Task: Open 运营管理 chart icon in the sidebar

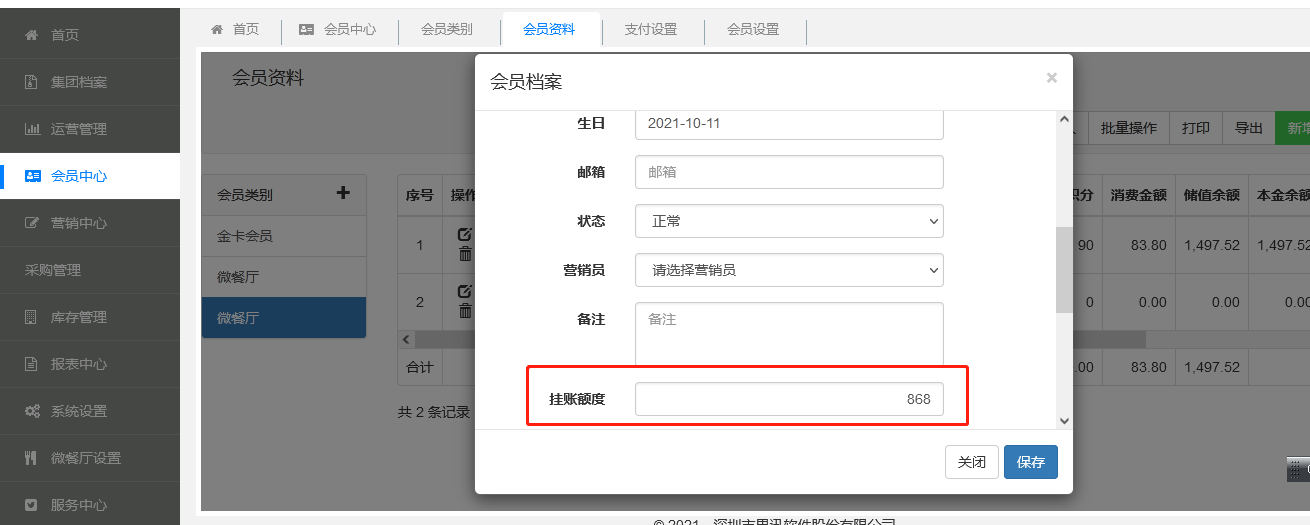Action: (x=32, y=129)
